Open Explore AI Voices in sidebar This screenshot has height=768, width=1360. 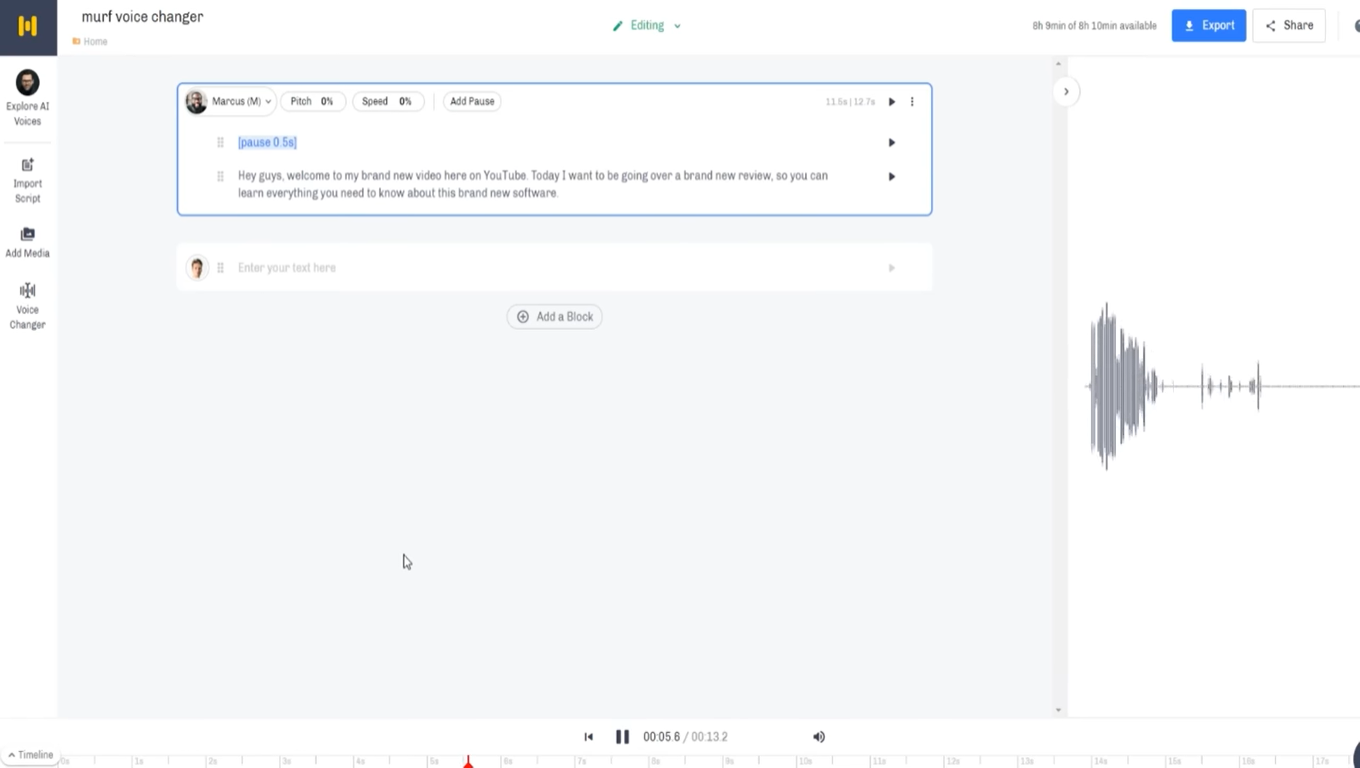tap(28, 98)
